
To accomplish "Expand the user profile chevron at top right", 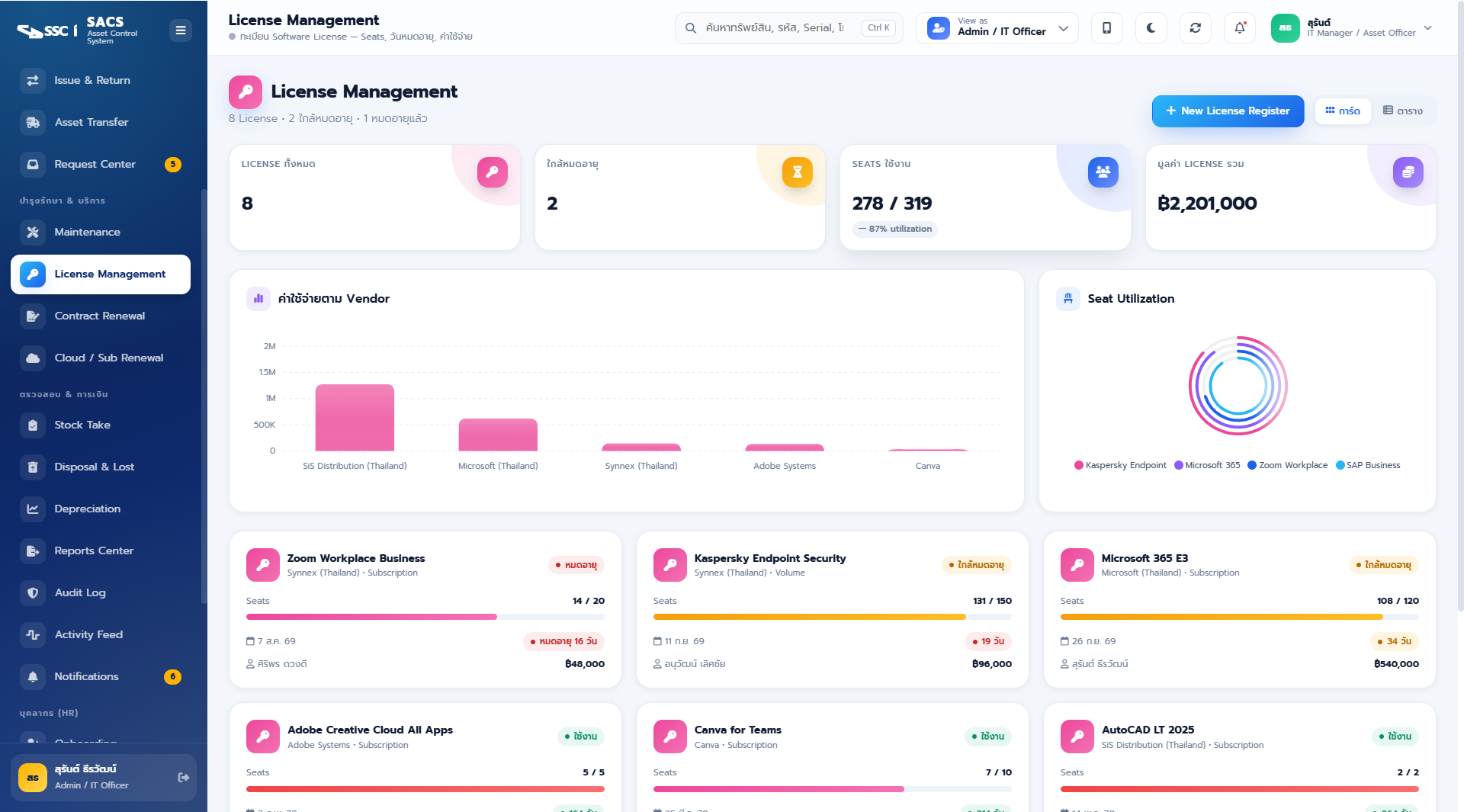I will (x=1427, y=28).
